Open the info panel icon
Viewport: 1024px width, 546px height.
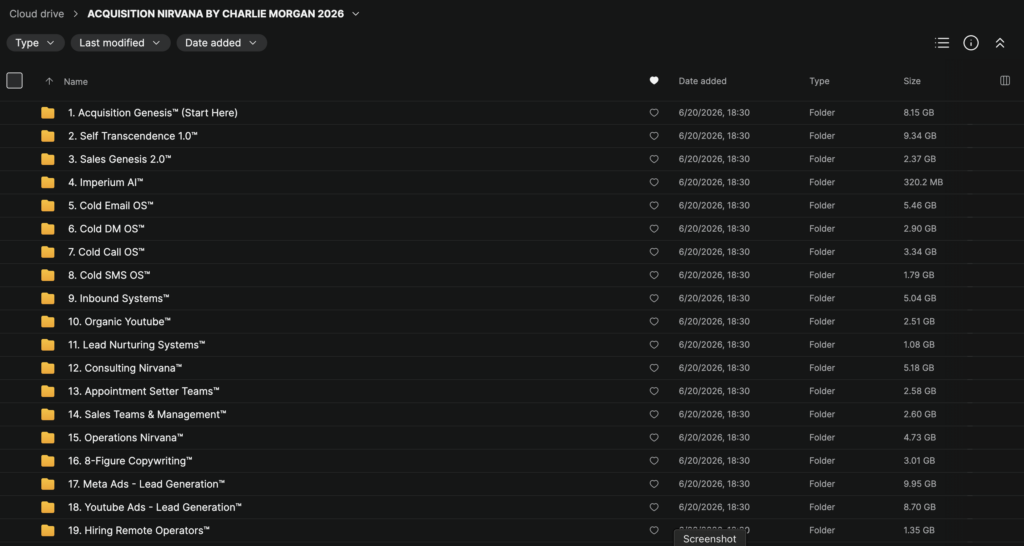(x=971, y=43)
